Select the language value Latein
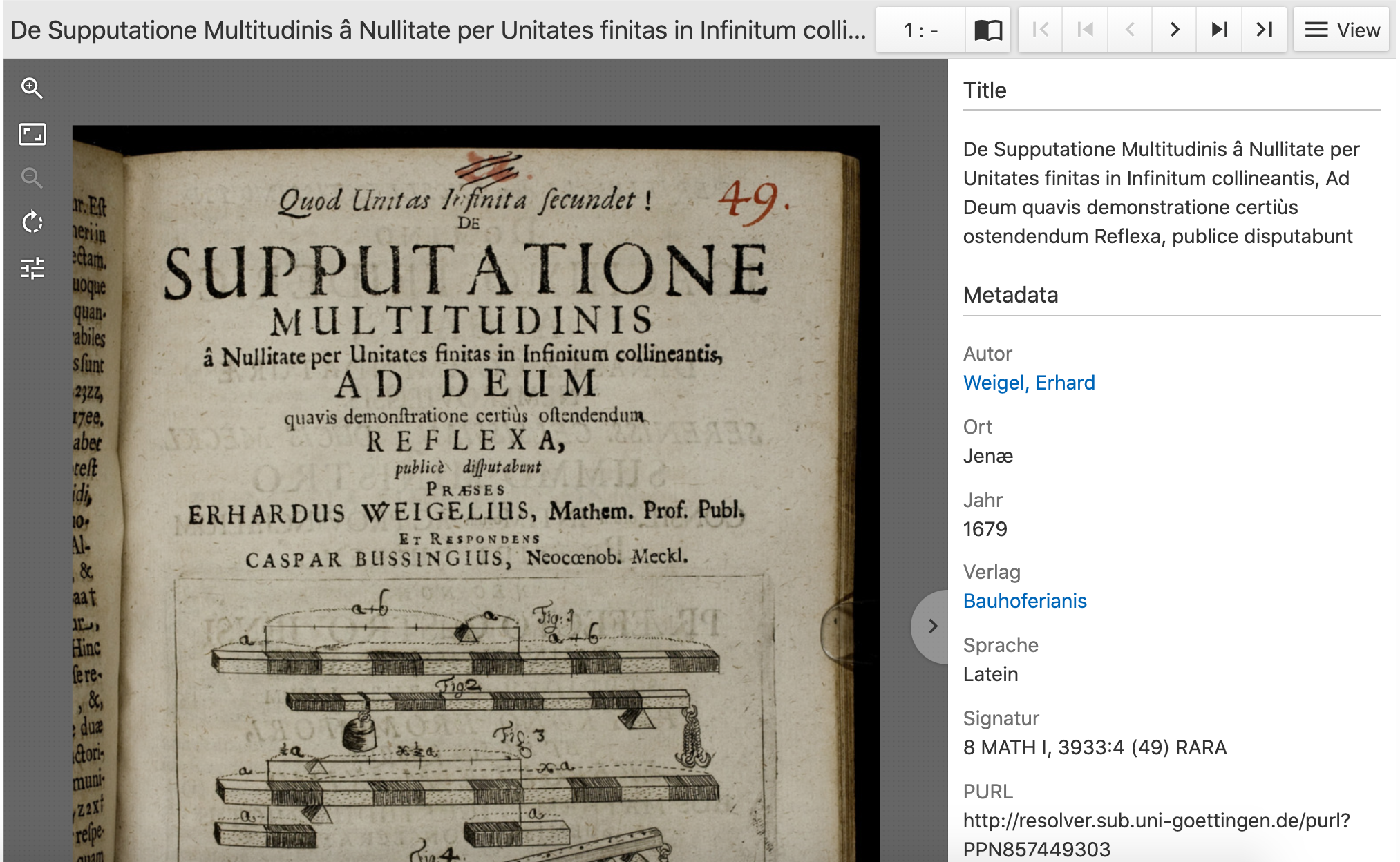 click(990, 674)
